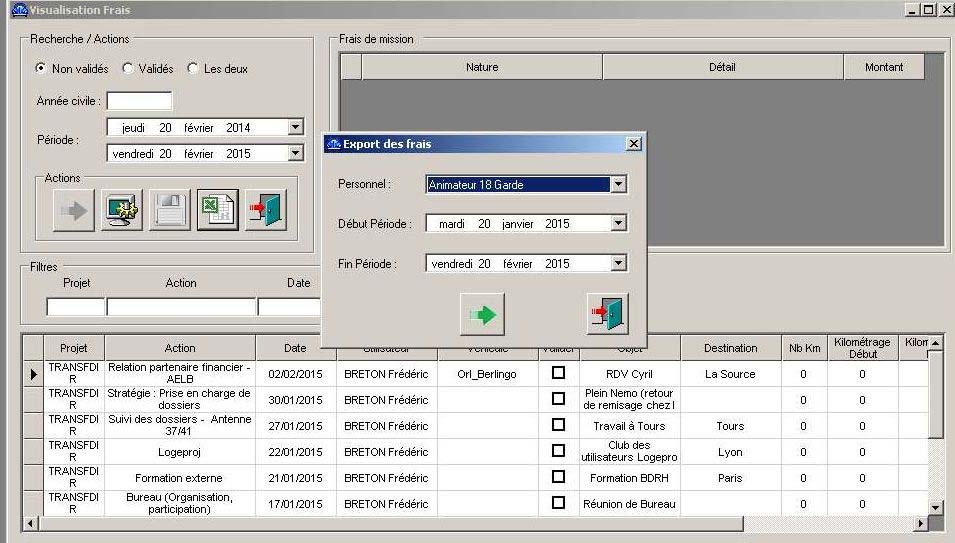Choose the Validés radio option
The image size is (955, 543).
click(x=128, y=69)
